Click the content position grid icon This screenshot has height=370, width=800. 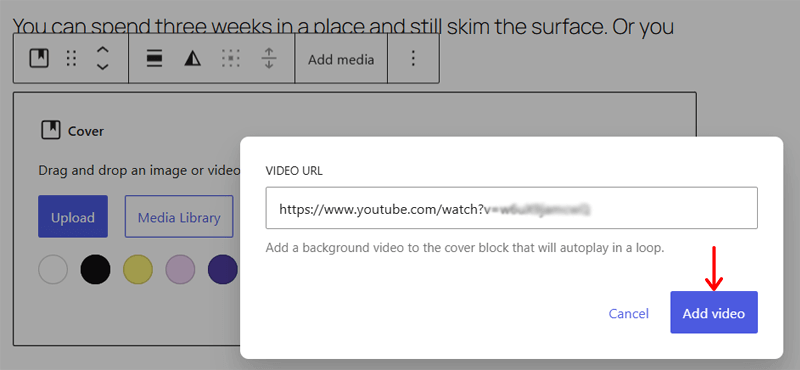[231, 59]
